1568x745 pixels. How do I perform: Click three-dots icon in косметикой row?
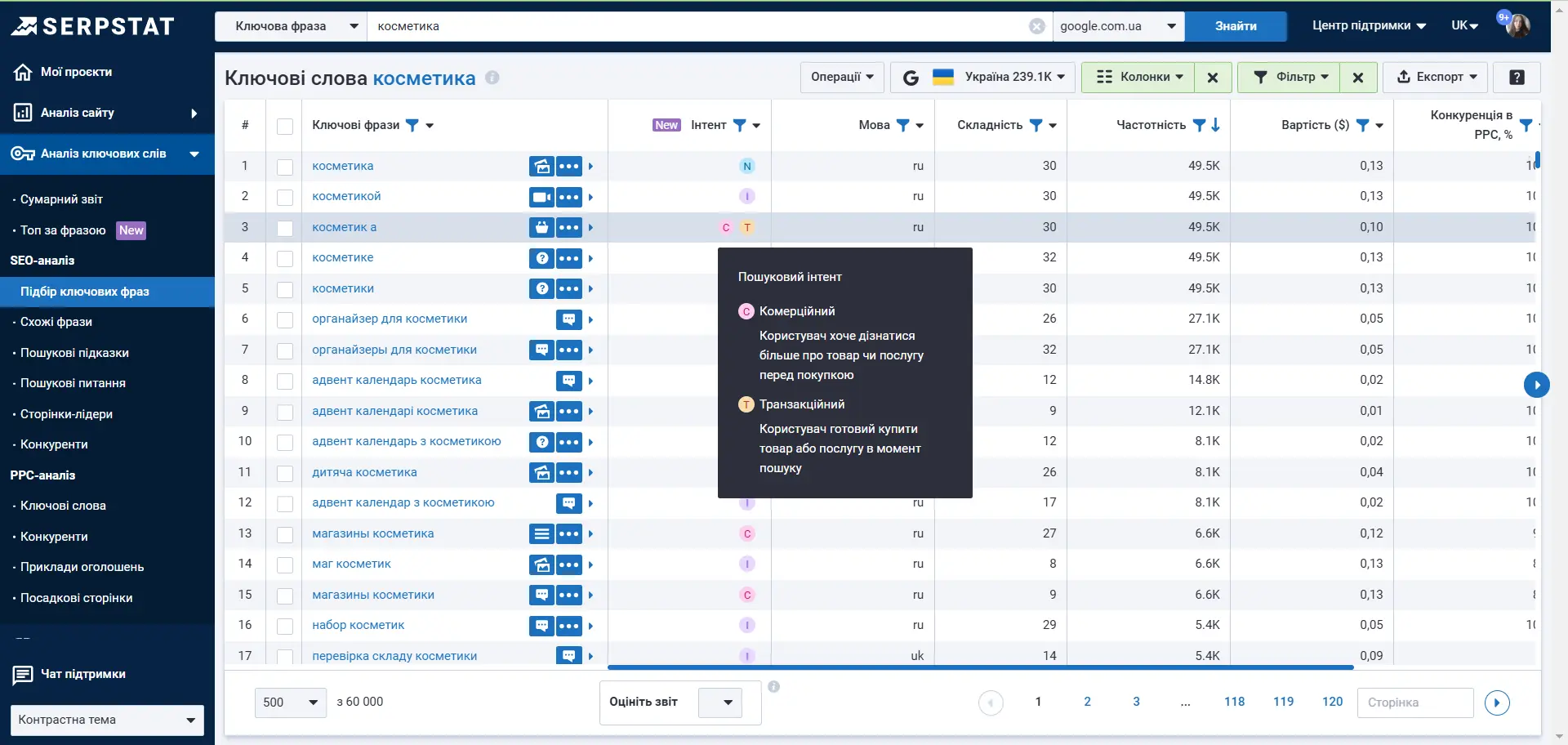pyautogui.click(x=569, y=197)
